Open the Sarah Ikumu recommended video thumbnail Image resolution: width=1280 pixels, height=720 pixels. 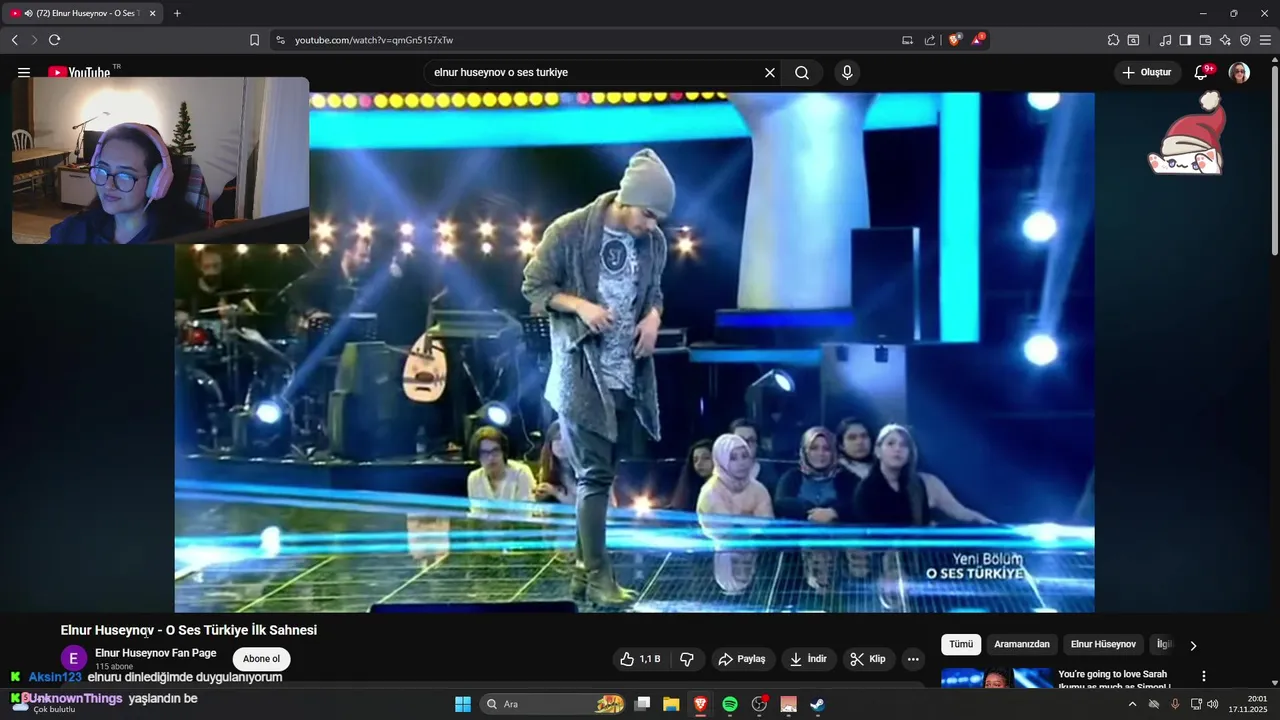click(997, 678)
